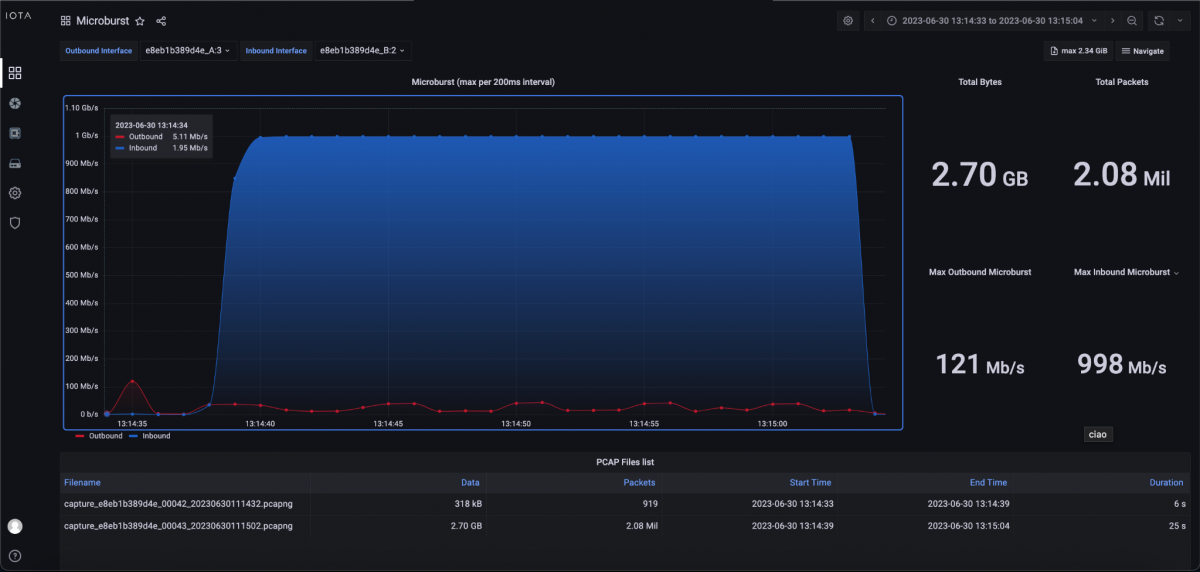Open the storage drive icon in sidebar
1200x572 pixels.
(15, 163)
